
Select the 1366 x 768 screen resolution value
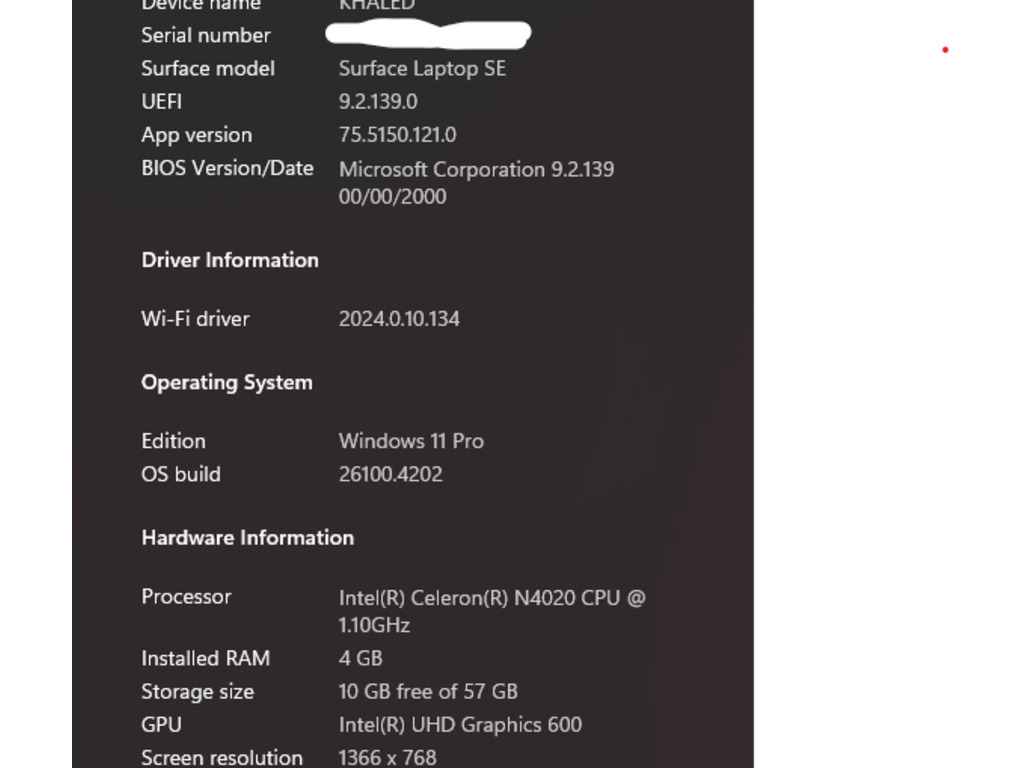pos(387,758)
